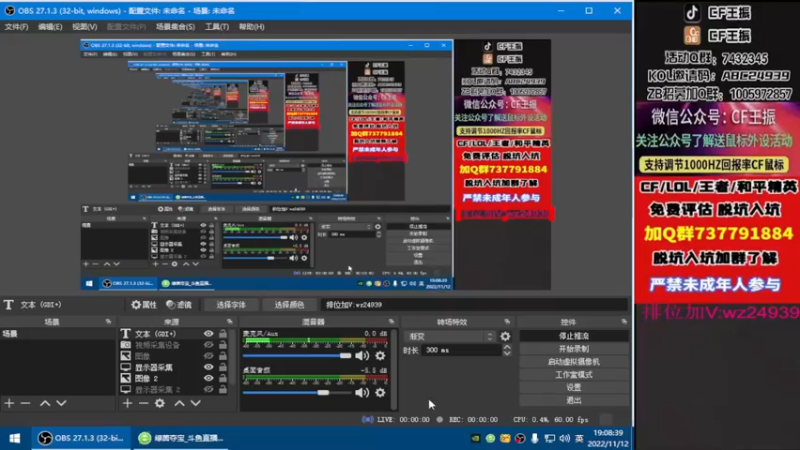
Task: Undock the 来源 panel via header icon
Action: click(x=230, y=322)
